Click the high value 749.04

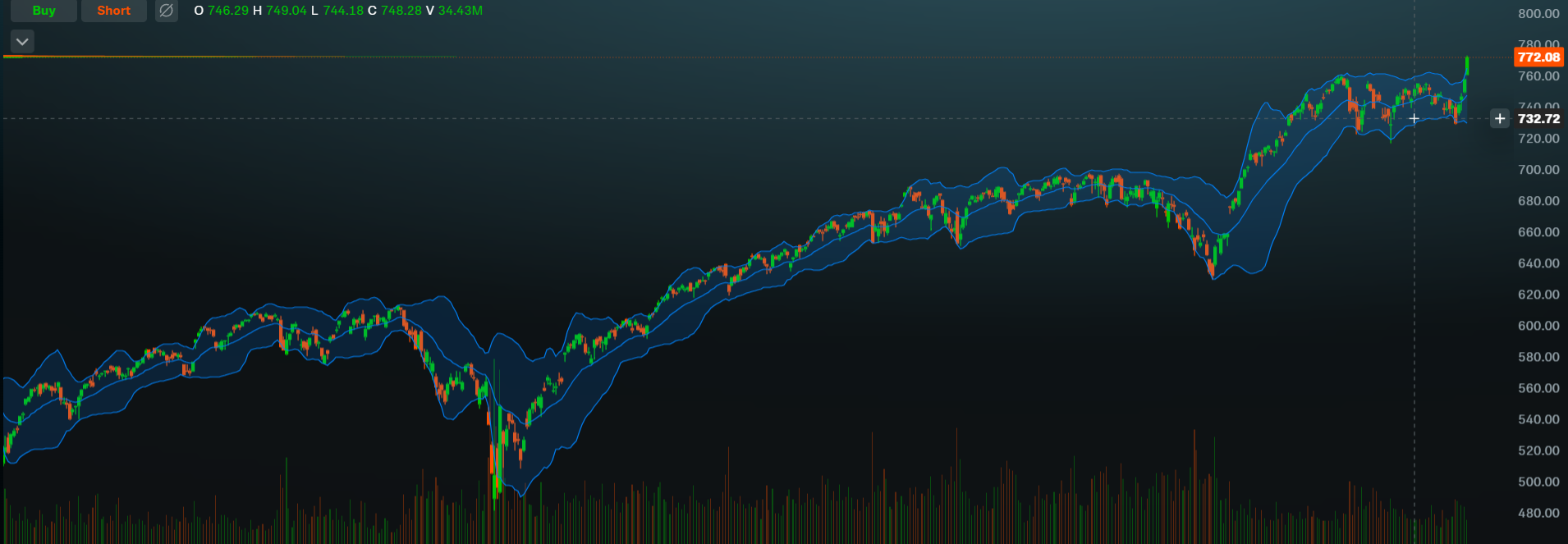(x=286, y=11)
